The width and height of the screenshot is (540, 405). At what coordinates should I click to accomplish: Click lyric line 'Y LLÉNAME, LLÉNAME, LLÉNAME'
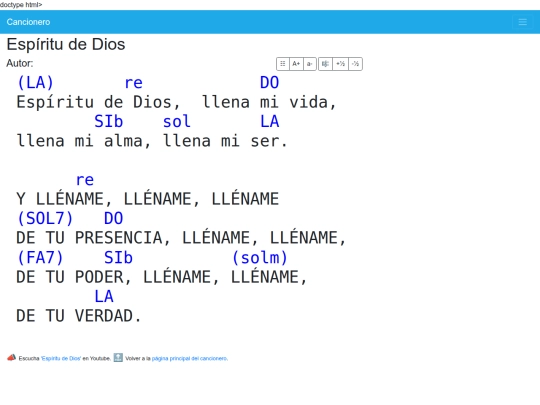pos(147,199)
